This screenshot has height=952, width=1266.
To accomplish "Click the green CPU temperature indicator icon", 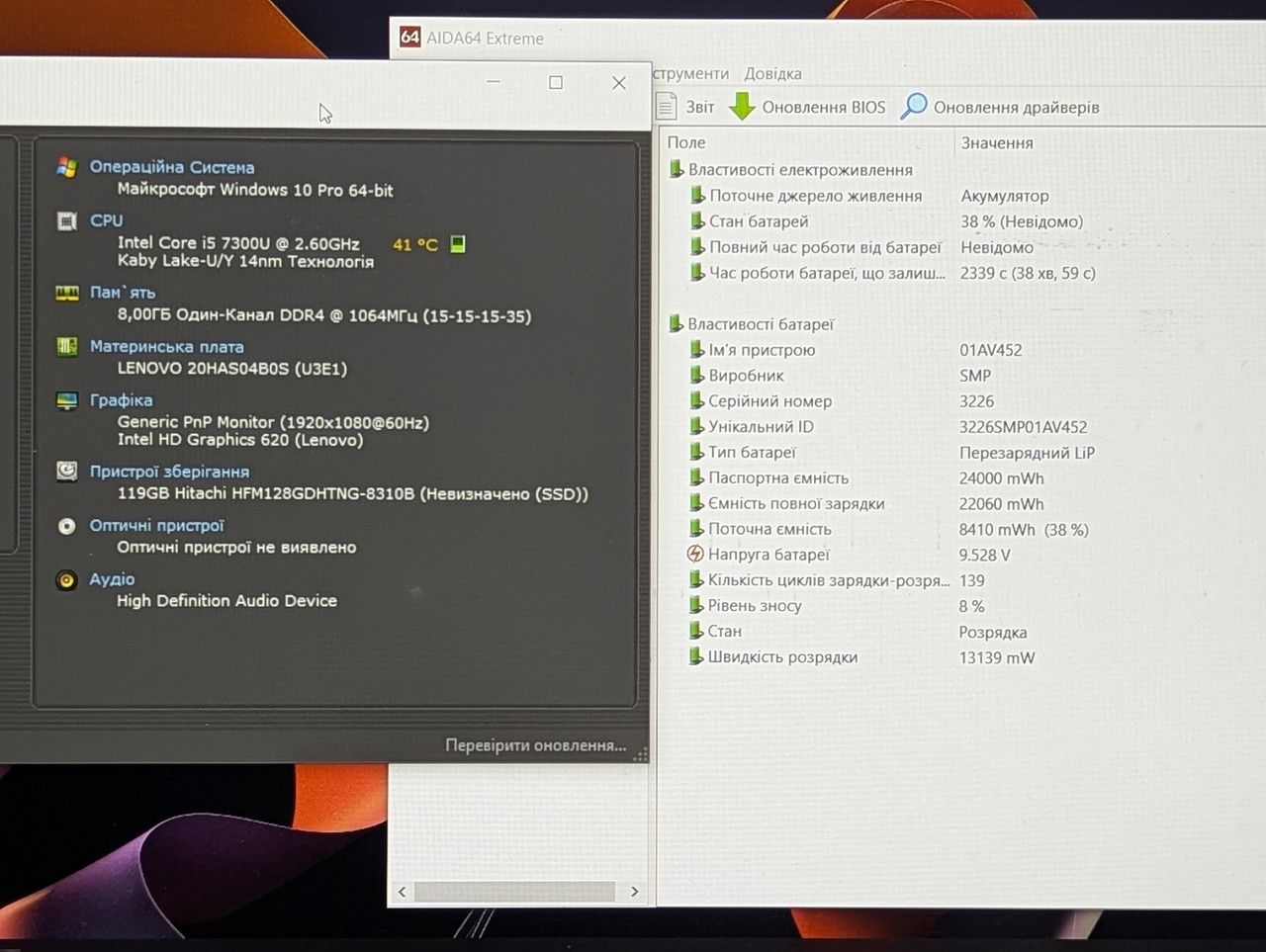I will pyautogui.click(x=458, y=244).
